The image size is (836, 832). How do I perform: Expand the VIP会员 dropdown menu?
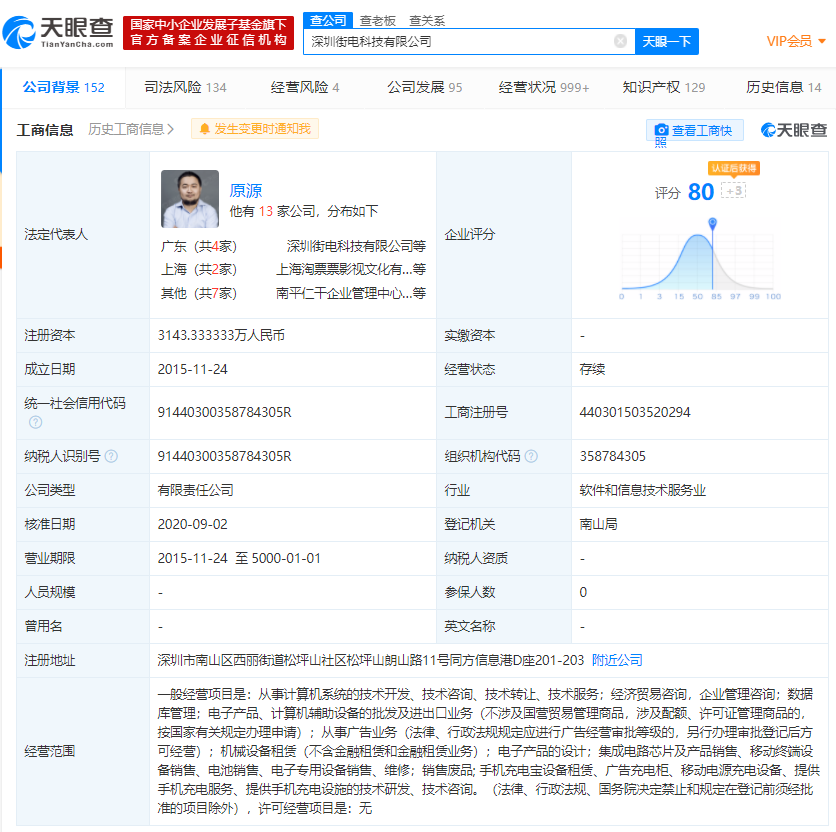coord(796,41)
